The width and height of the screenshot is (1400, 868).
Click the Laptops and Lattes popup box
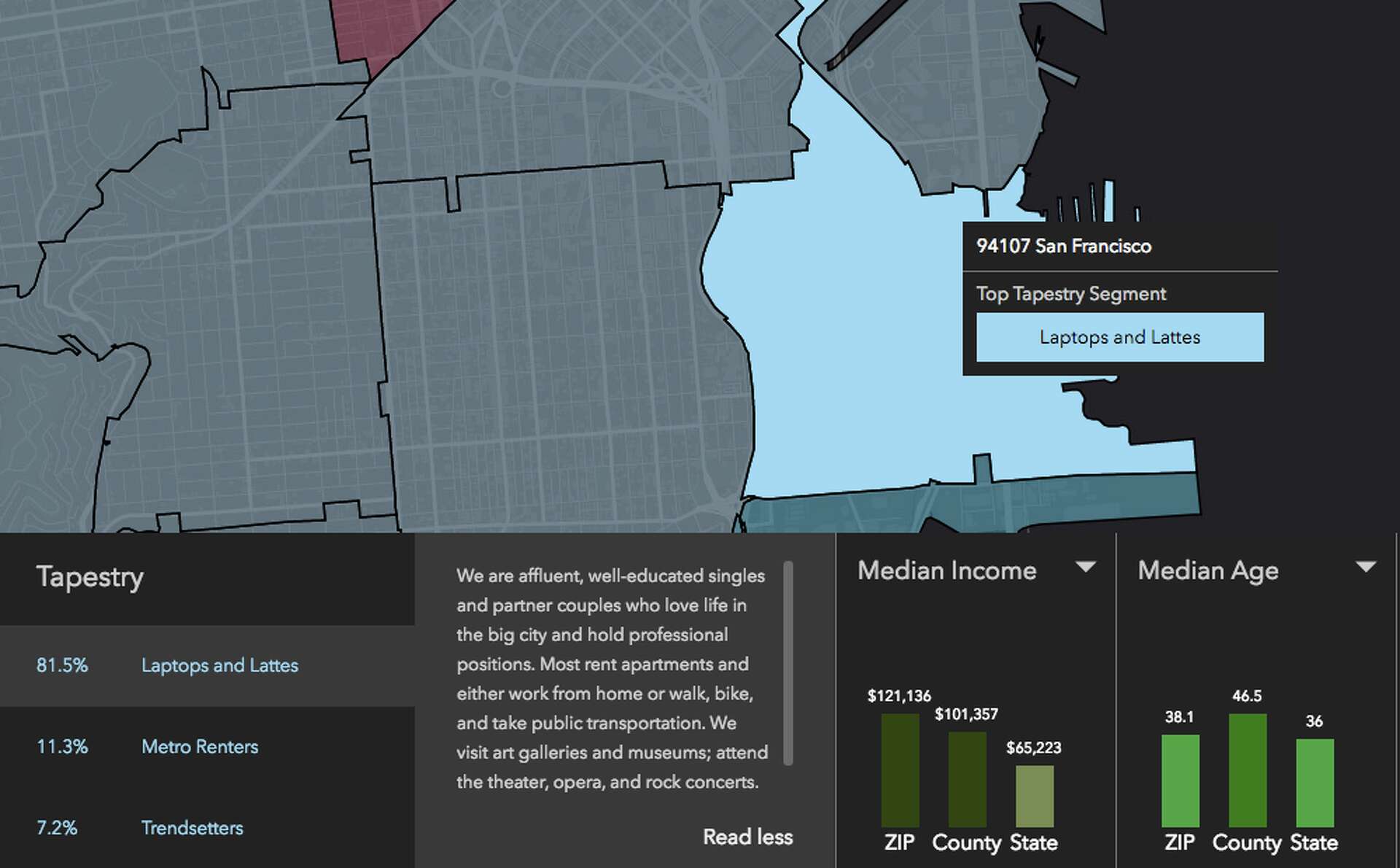[1119, 337]
